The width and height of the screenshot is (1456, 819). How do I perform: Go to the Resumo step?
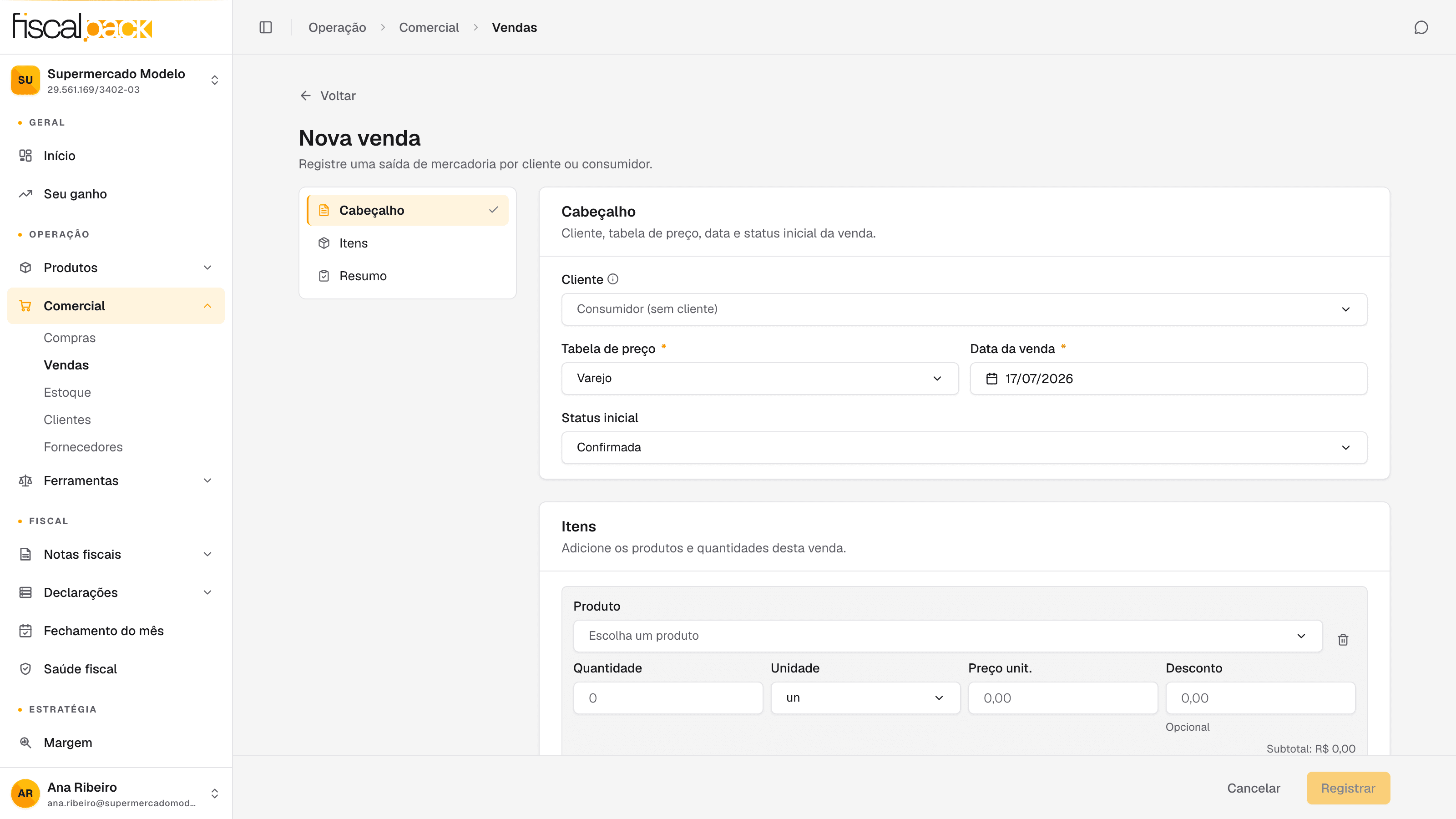(407, 276)
